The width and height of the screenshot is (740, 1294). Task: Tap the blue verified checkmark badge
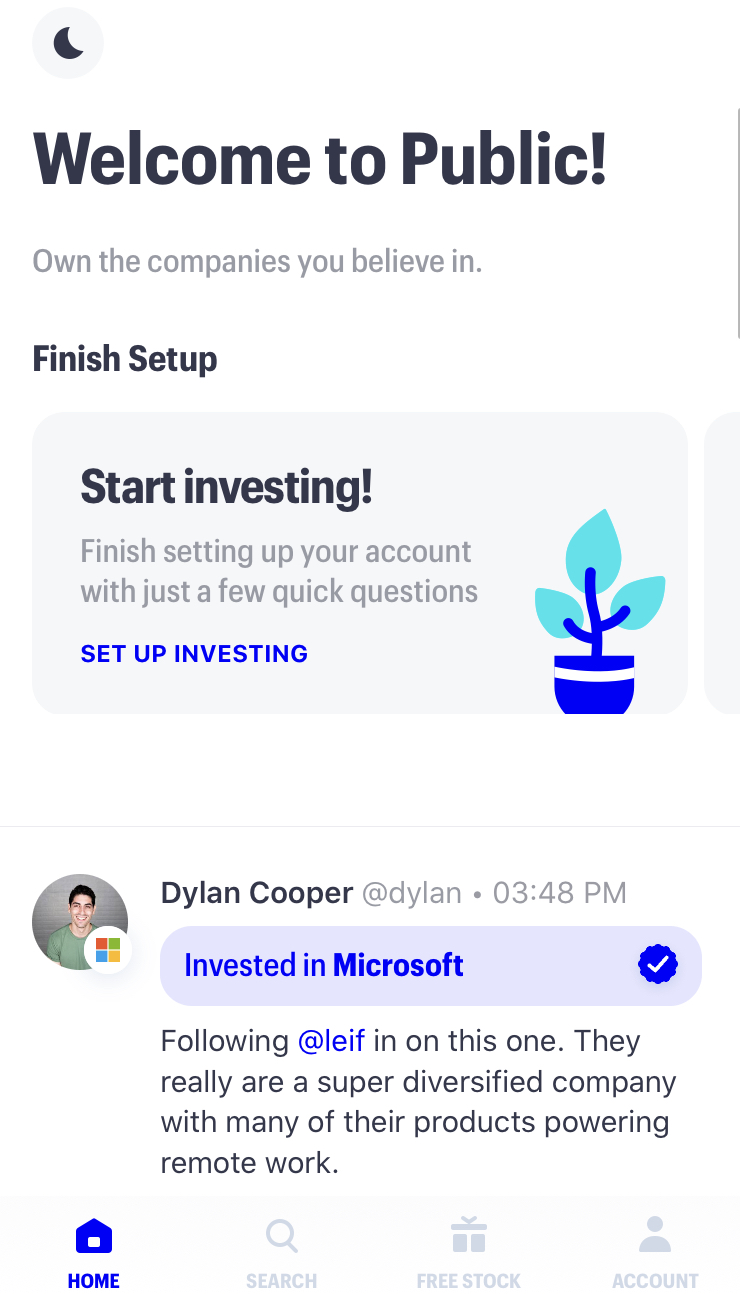(657, 965)
